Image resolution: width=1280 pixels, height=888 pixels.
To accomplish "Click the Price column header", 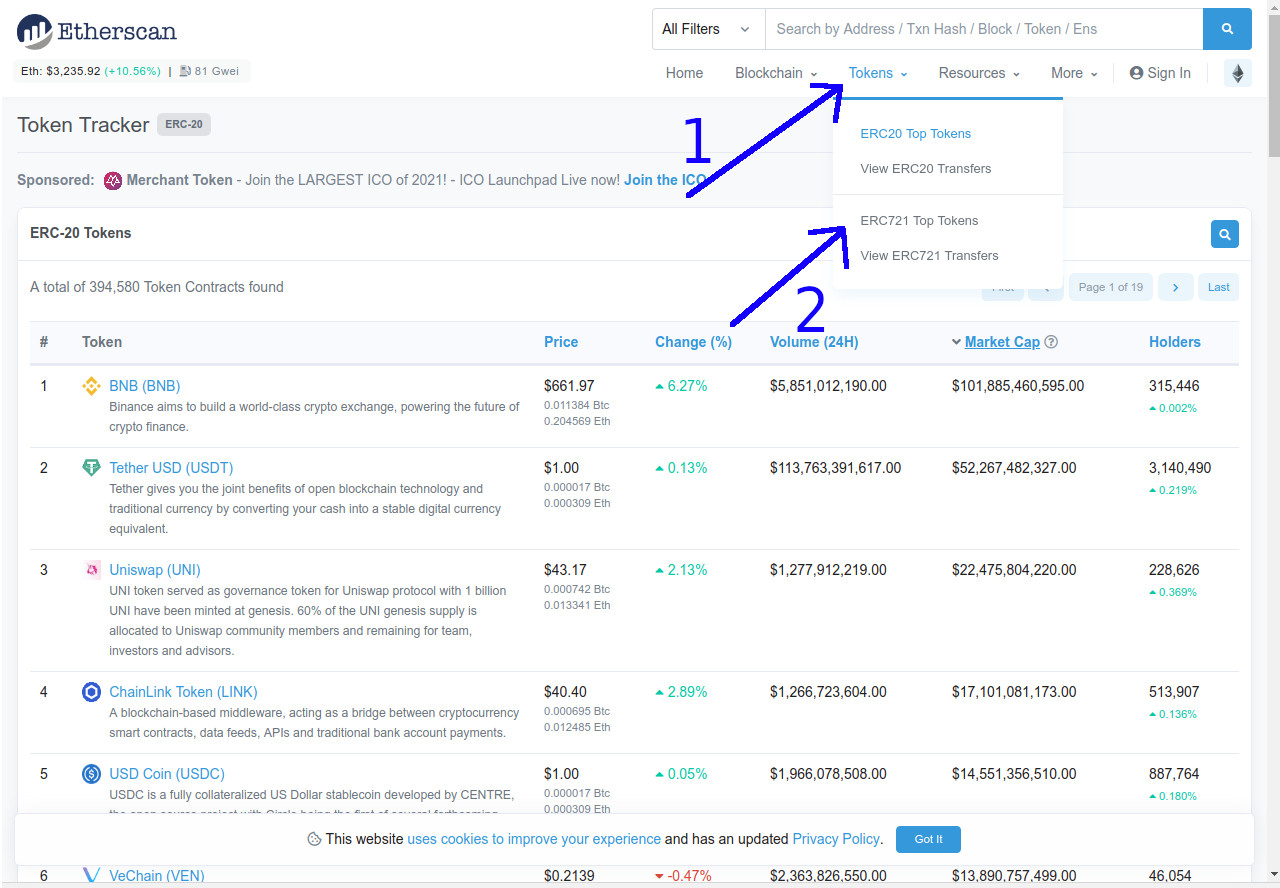I will [x=561, y=342].
